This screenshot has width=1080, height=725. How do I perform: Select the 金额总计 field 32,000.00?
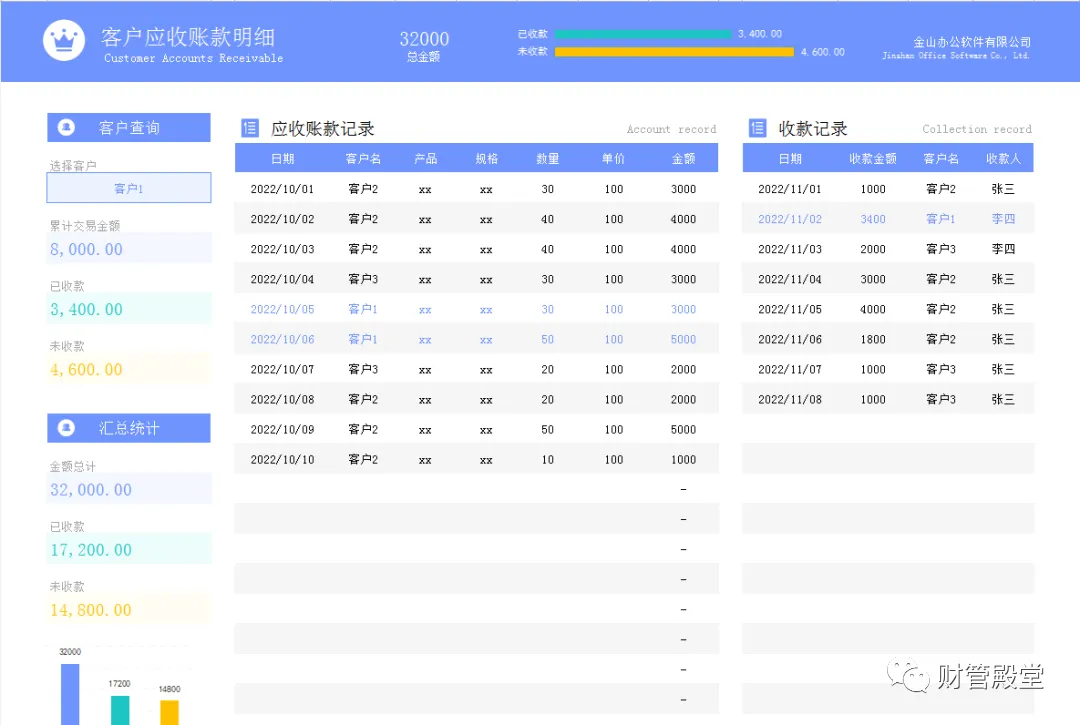click(129, 489)
